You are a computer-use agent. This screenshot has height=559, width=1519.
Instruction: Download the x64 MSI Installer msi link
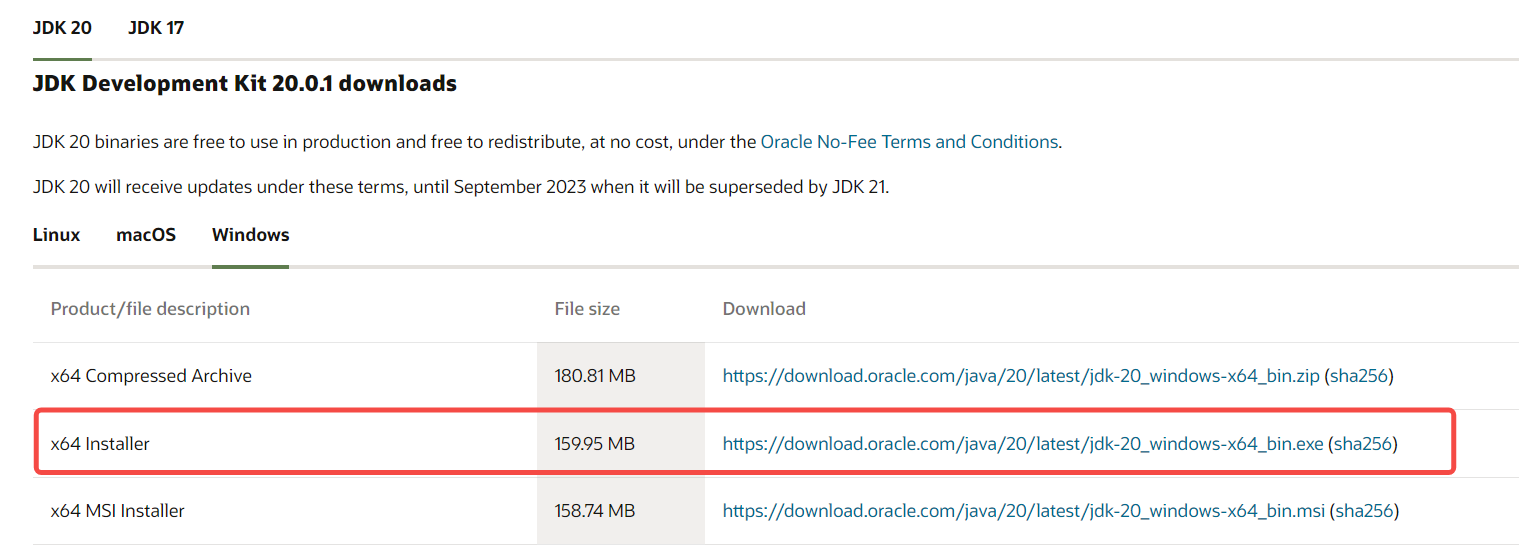1024,510
